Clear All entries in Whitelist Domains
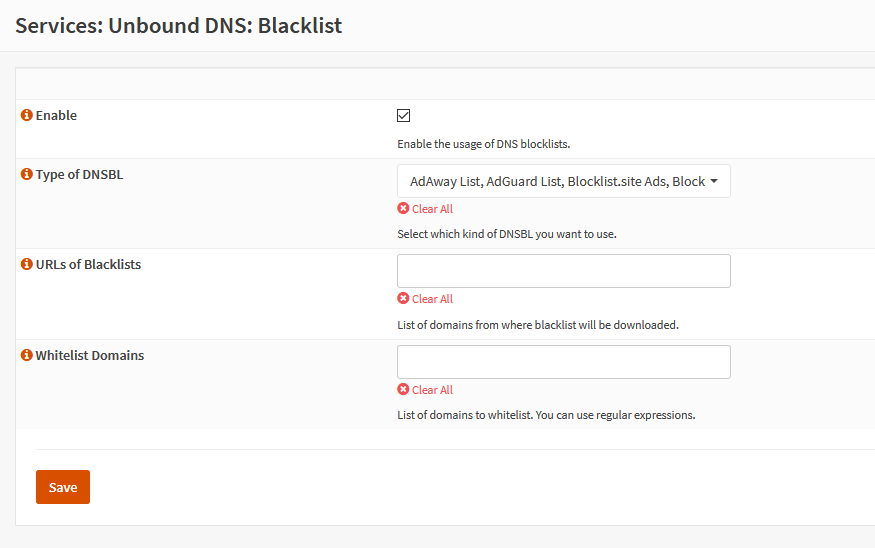The width and height of the screenshot is (875, 548). pos(432,390)
